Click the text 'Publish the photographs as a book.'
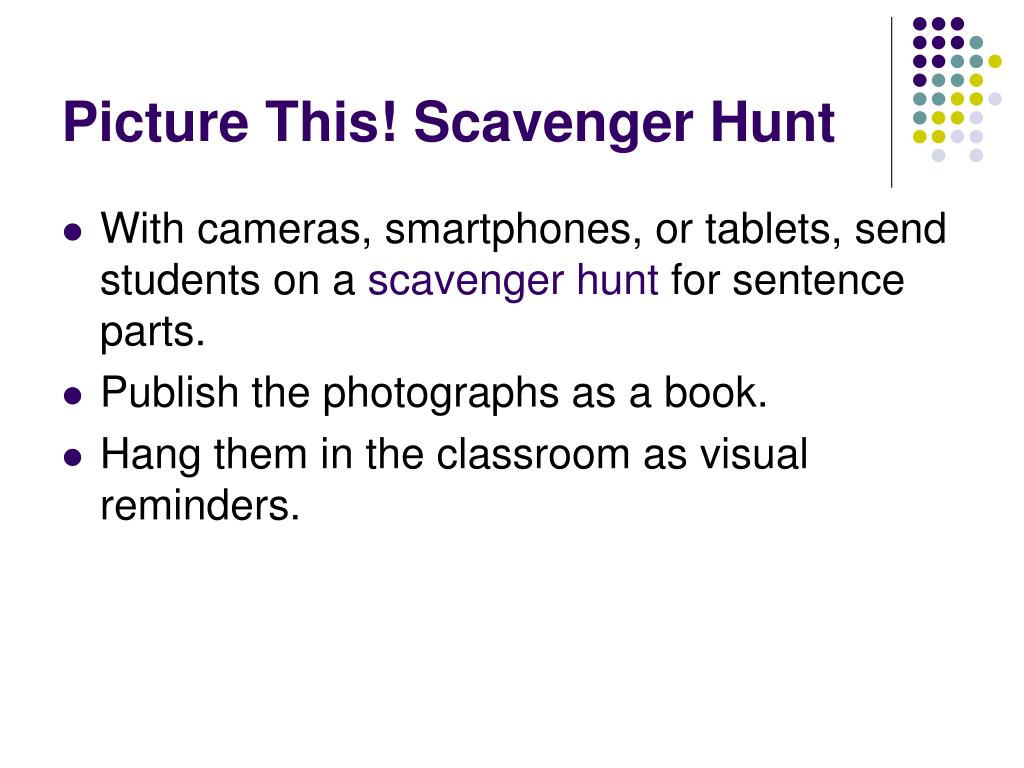The height and width of the screenshot is (768, 1024). pyautogui.click(x=434, y=394)
